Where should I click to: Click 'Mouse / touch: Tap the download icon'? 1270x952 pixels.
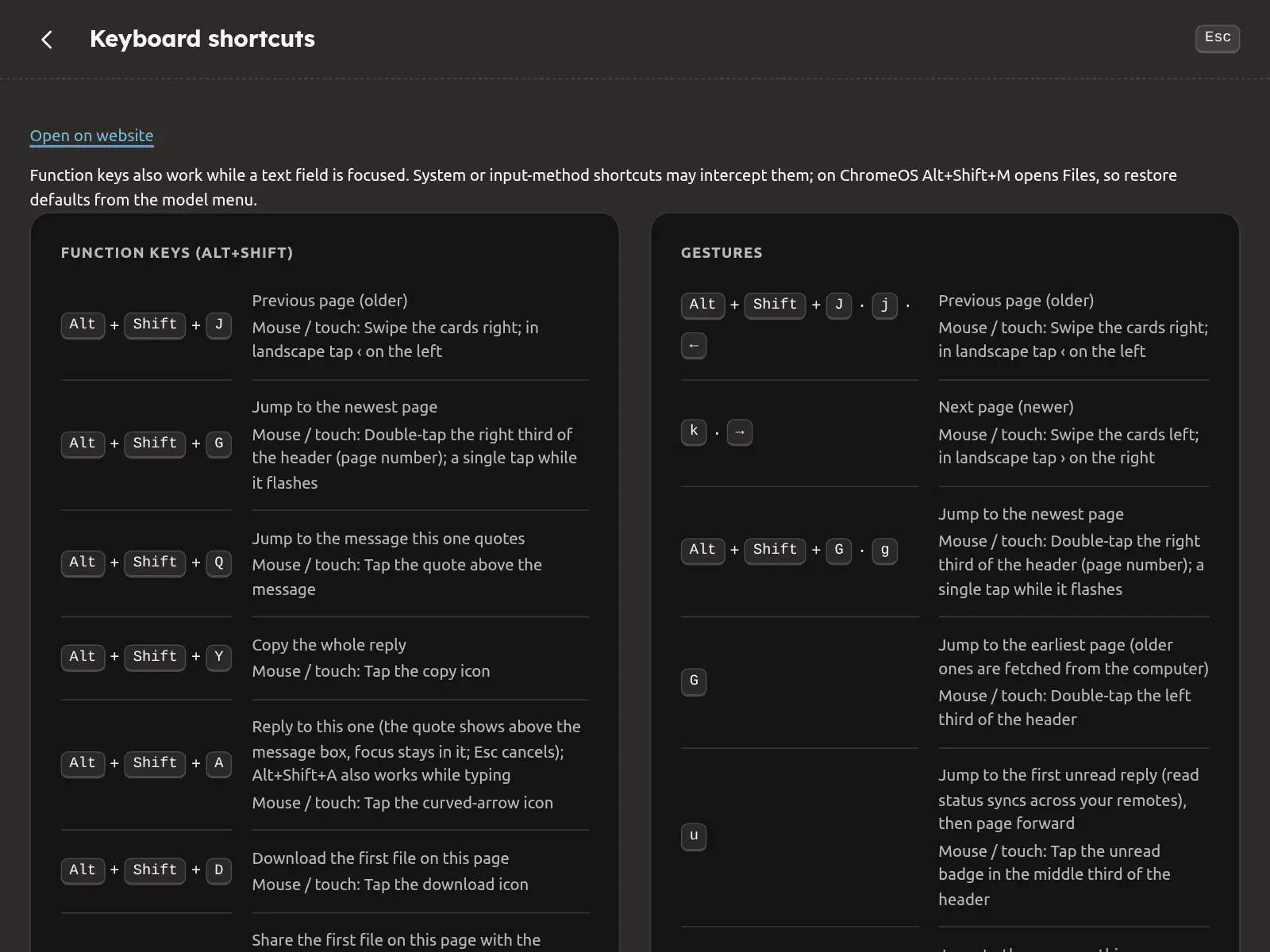coord(390,885)
